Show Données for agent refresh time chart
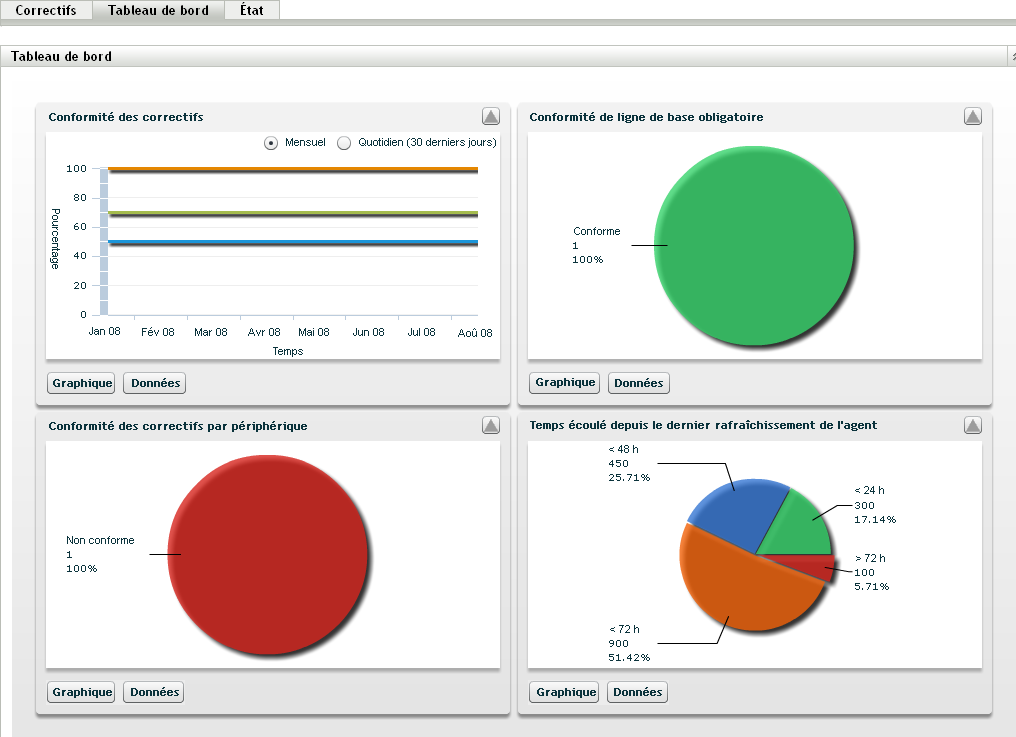Viewport: 1016px width, 737px height. (638, 692)
